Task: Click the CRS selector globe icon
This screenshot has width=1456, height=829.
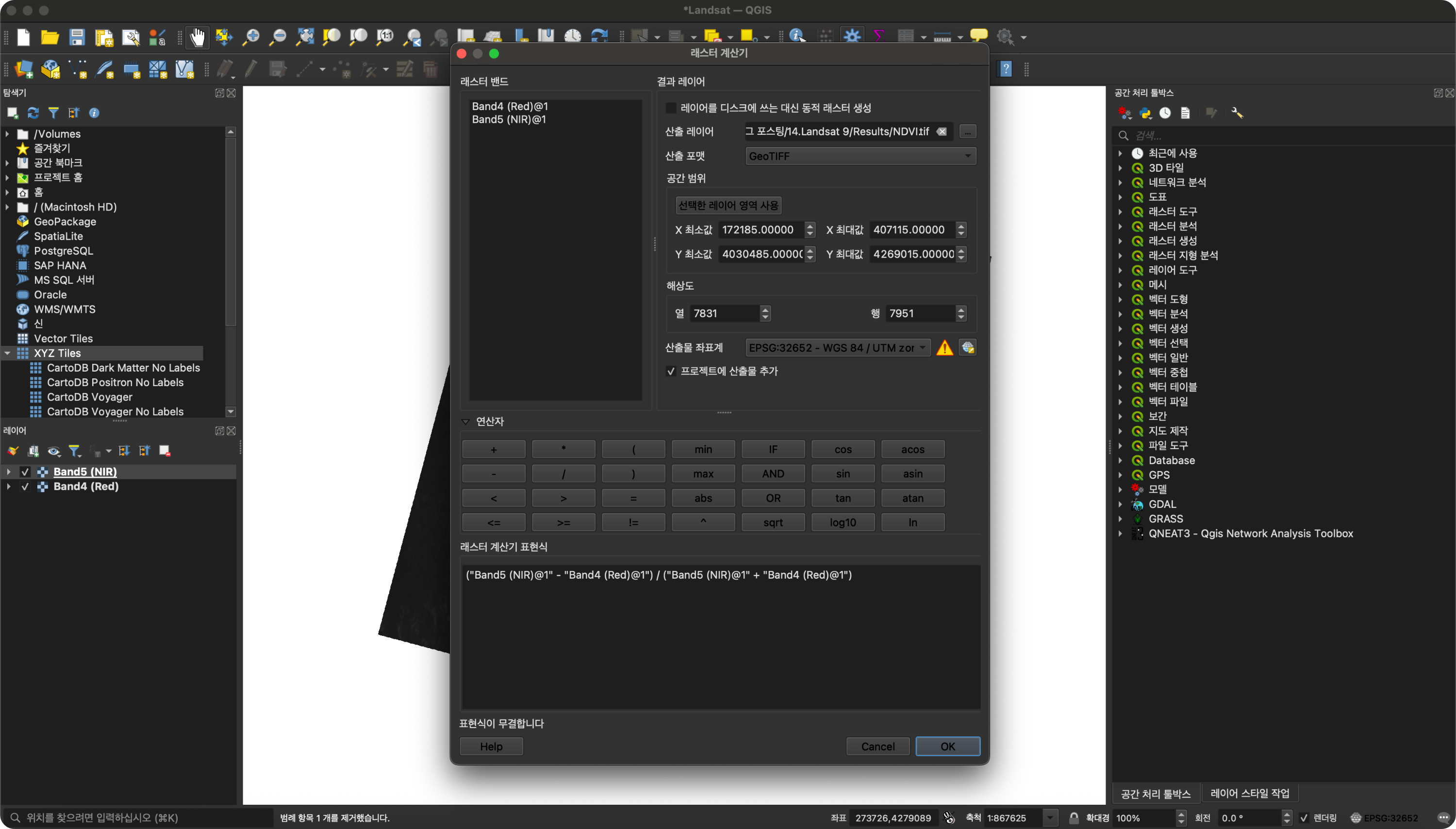Action: (x=967, y=347)
